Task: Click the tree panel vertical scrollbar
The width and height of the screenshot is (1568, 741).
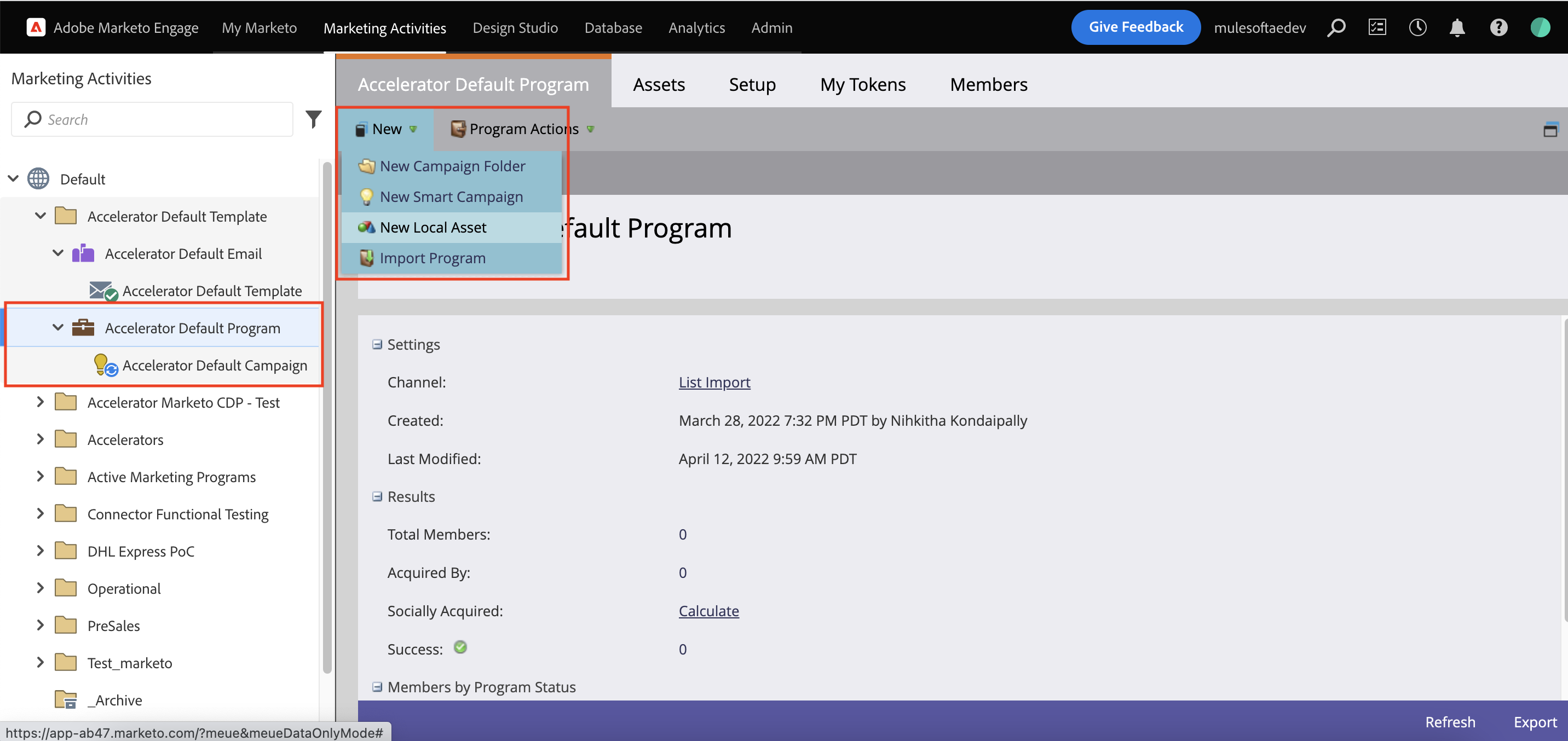Action: [327, 418]
